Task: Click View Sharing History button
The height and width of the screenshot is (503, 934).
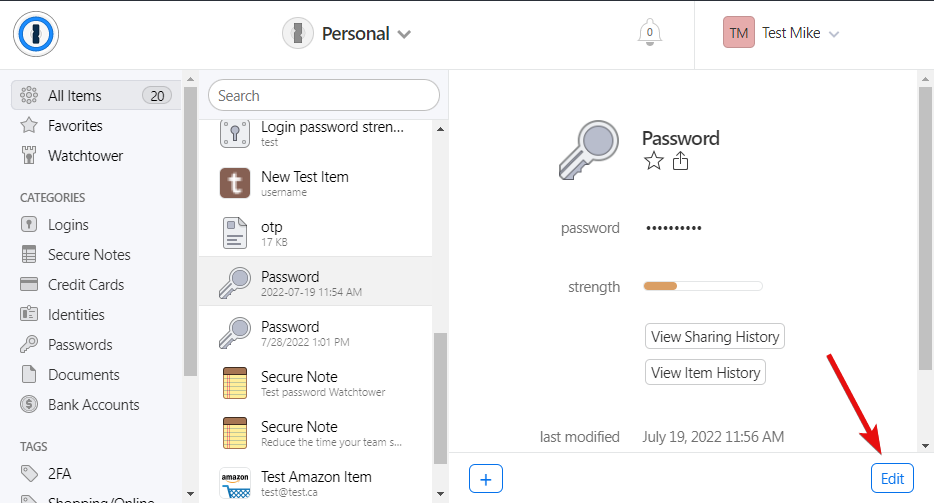Action: [x=715, y=337]
